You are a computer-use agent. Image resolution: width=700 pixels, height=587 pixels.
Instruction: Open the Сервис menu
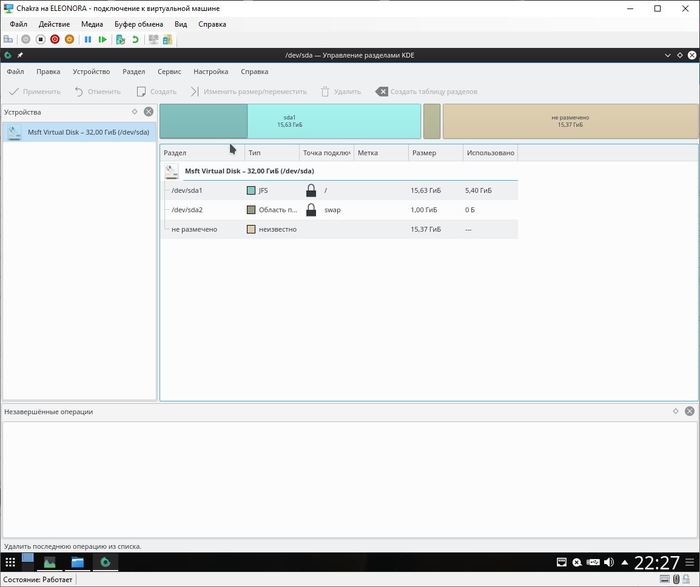coord(169,72)
